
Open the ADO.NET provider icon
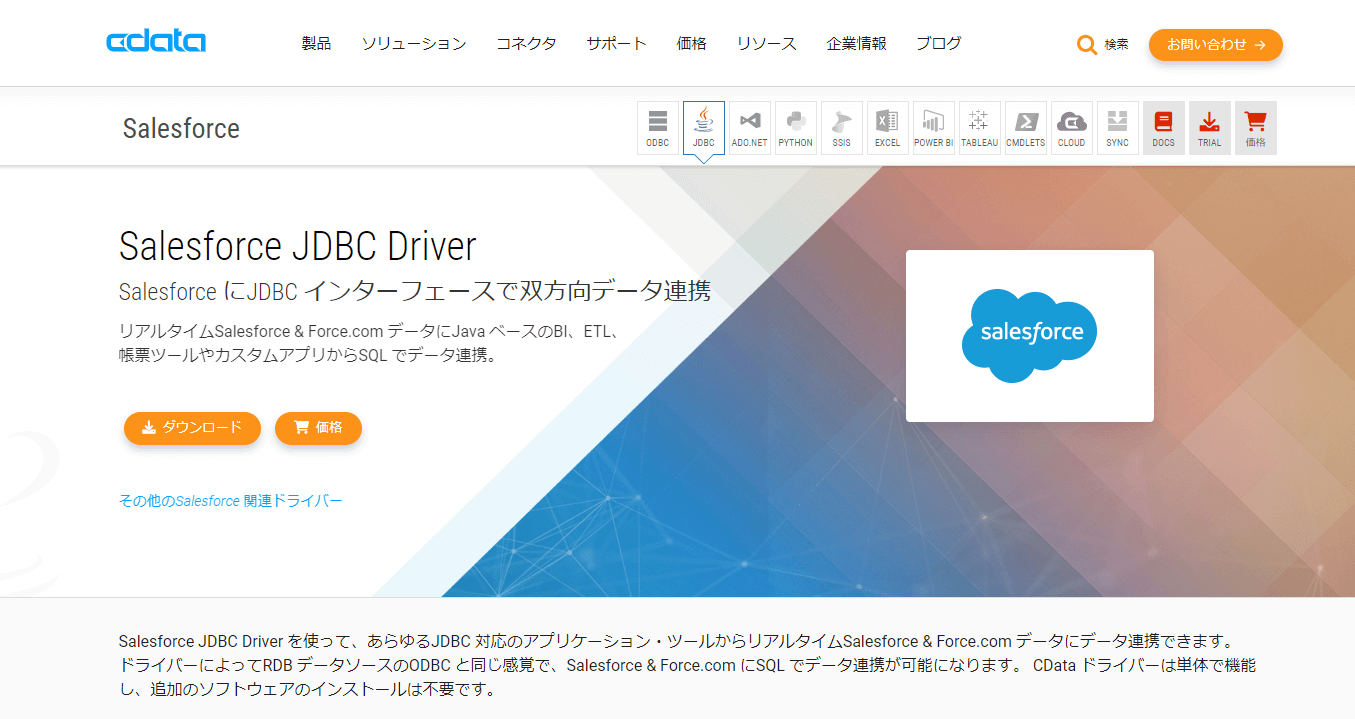click(x=750, y=128)
